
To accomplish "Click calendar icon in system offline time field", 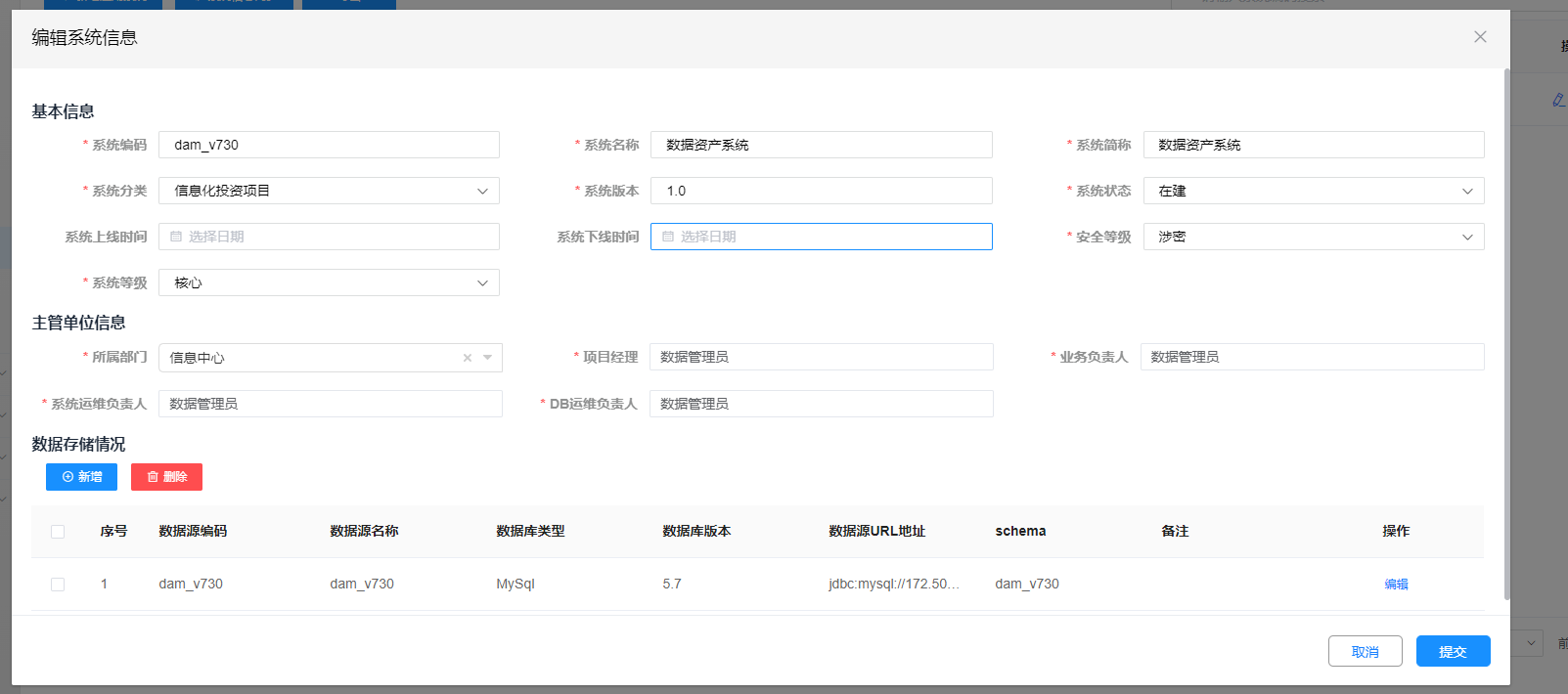I will tap(668, 237).
